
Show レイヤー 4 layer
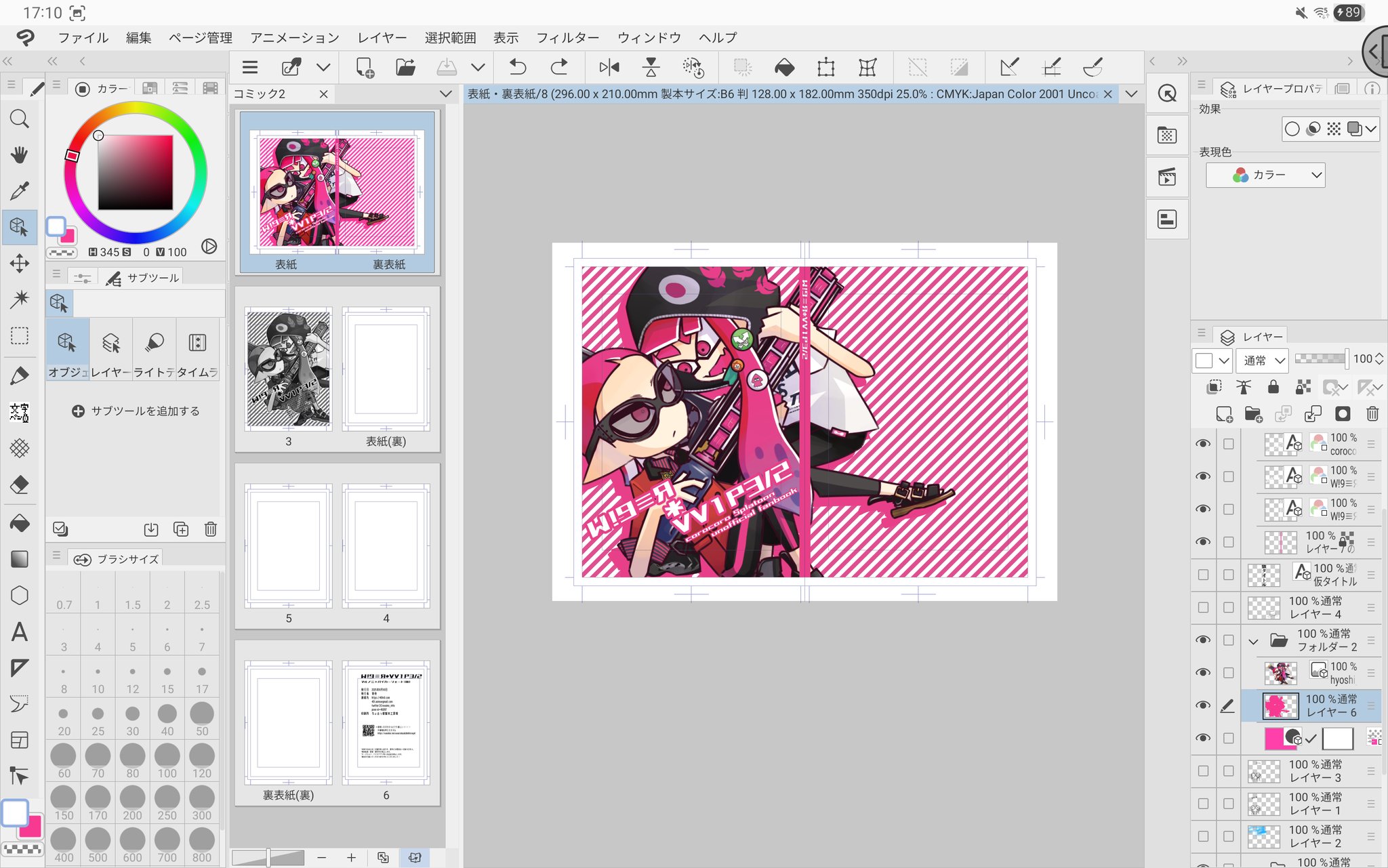pyautogui.click(x=1203, y=607)
